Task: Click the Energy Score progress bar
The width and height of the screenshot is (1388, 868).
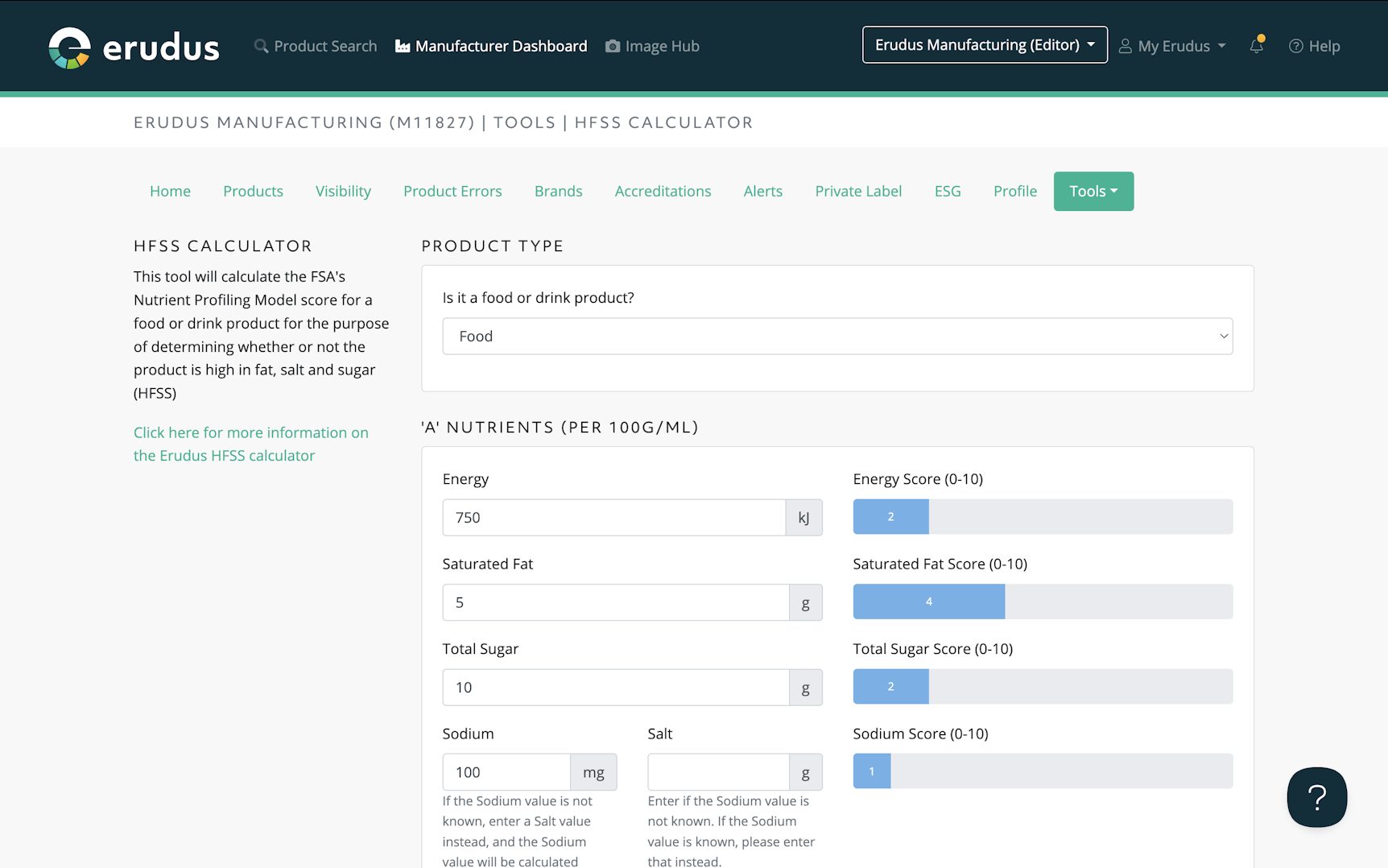Action: point(1042,516)
